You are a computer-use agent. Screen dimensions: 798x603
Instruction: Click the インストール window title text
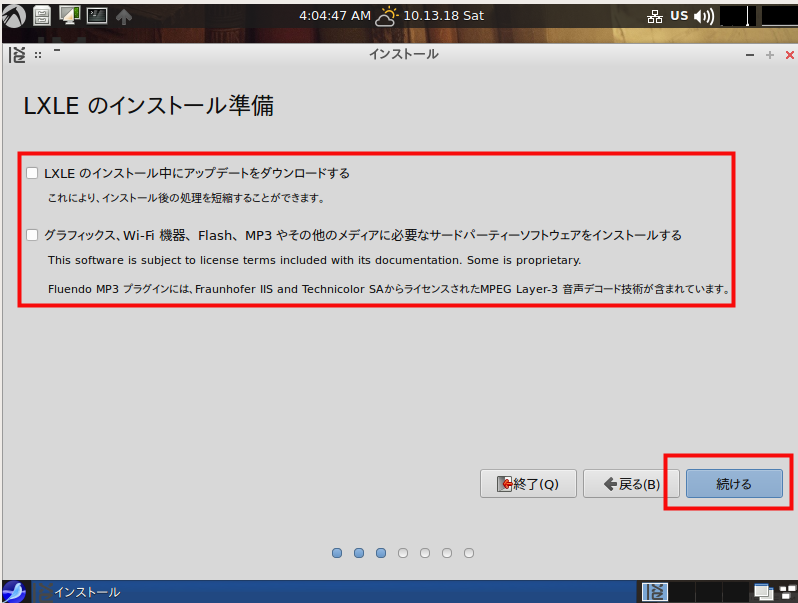click(x=404, y=54)
